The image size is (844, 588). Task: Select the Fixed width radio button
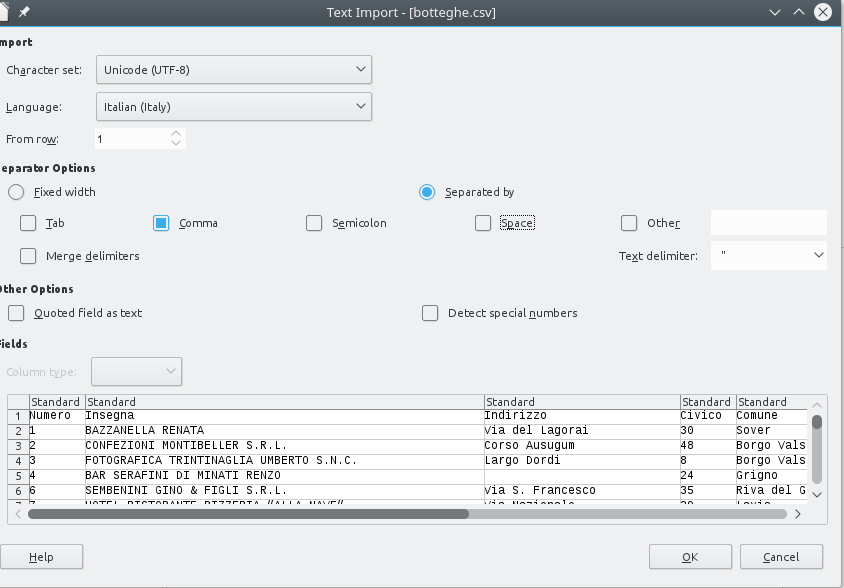[x=16, y=192]
